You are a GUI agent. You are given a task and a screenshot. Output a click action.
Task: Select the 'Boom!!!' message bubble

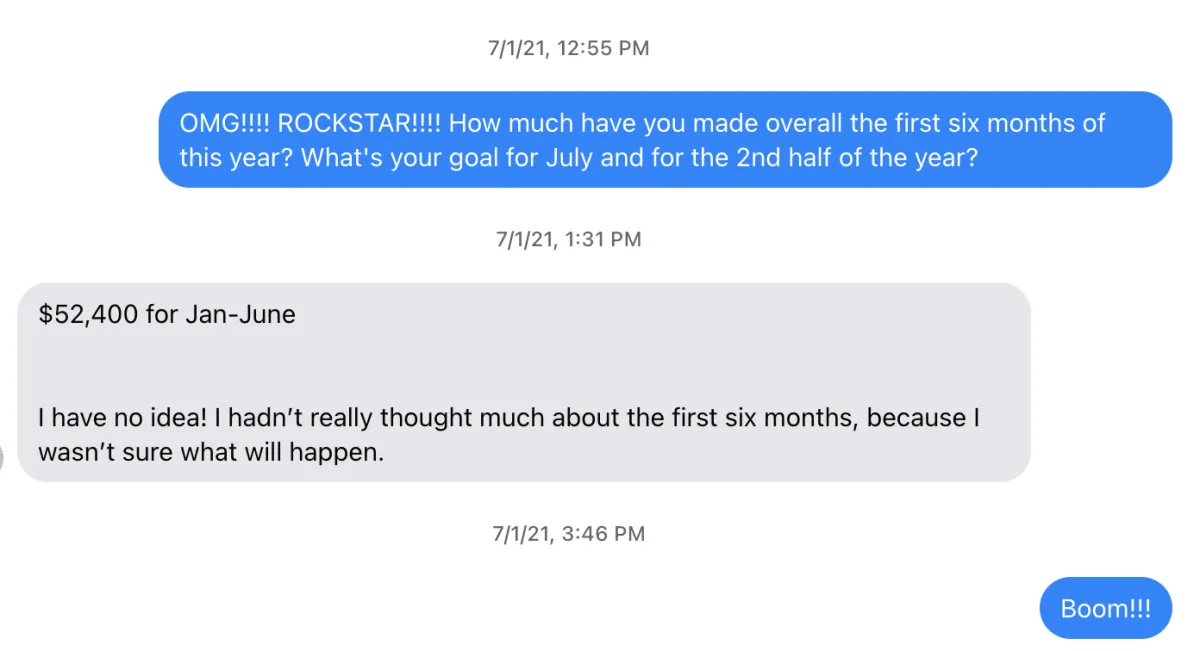click(1105, 608)
